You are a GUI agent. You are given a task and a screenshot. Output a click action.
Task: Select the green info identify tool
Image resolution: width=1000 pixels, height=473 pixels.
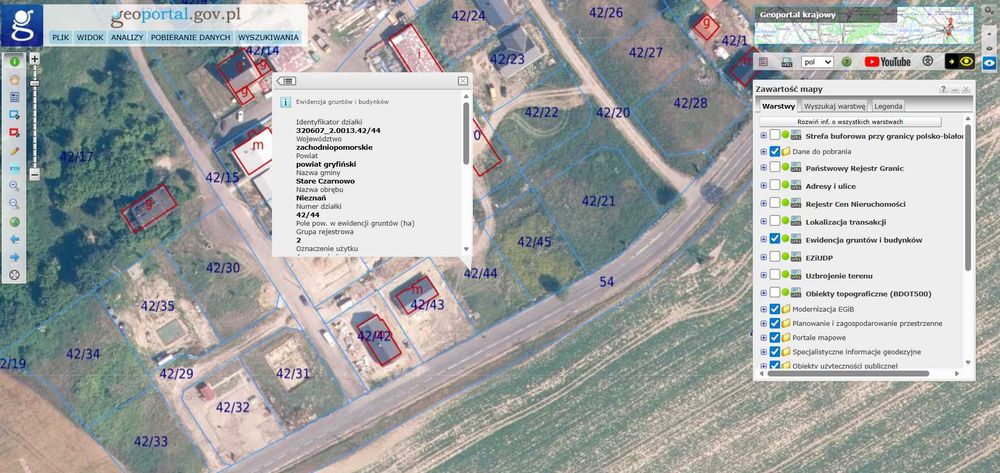click(x=14, y=62)
